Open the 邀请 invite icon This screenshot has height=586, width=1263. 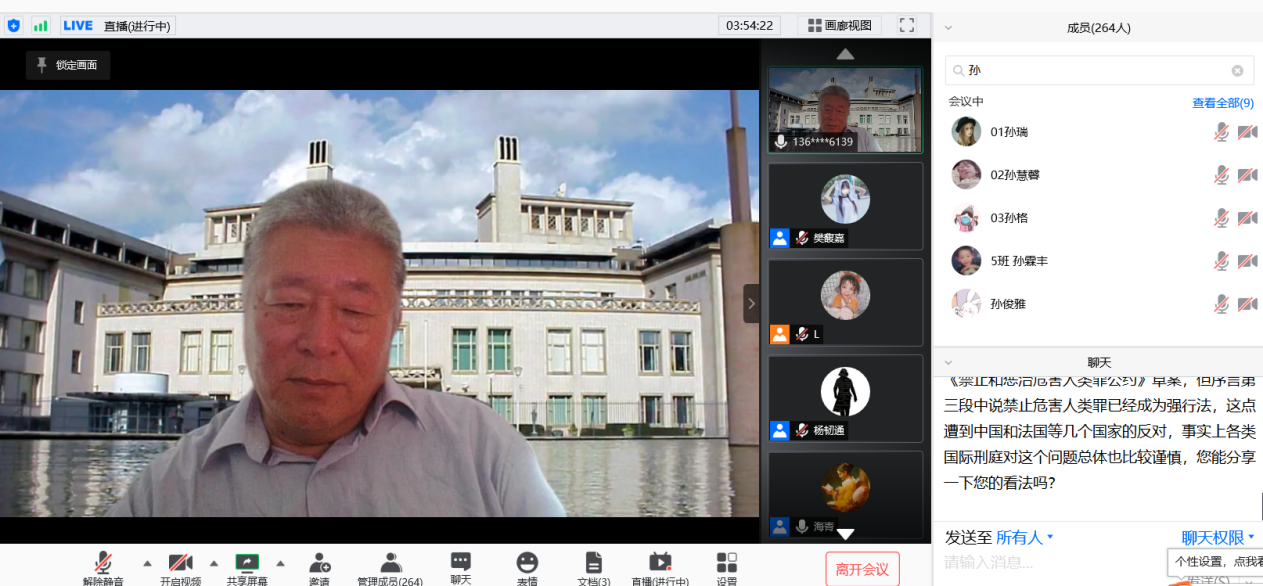(319, 563)
